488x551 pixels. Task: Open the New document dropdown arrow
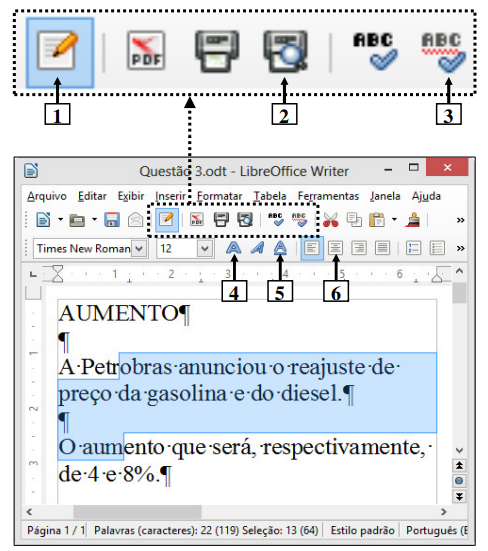[60, 220]
